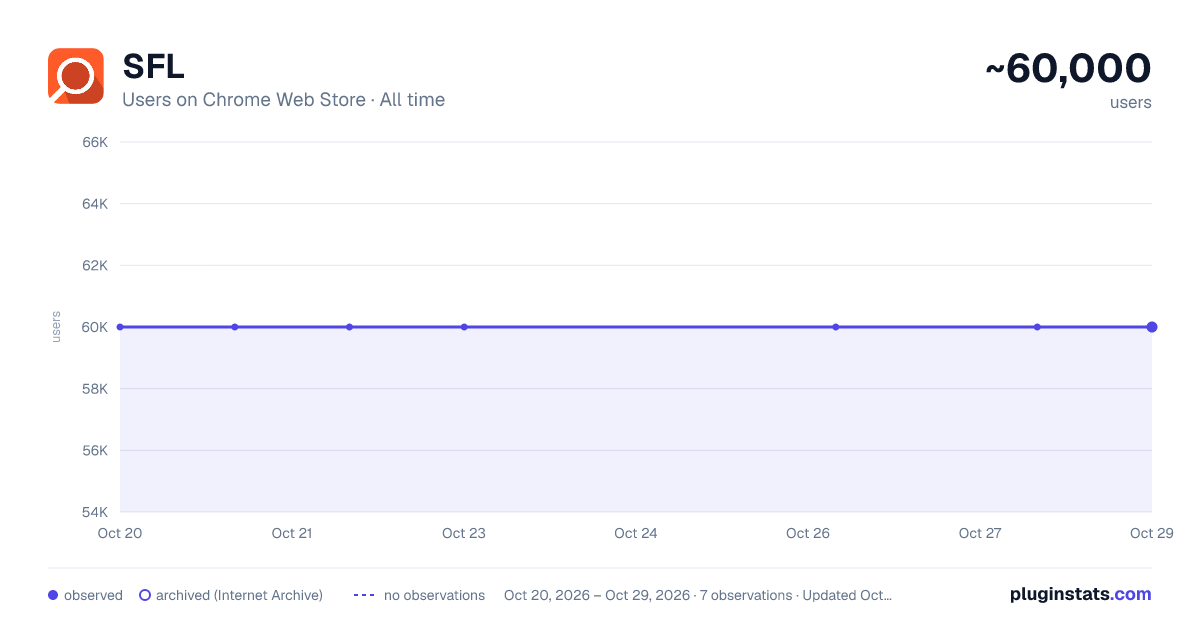Click the vertical 'users' axis title
This screenshot has height=630, width=1200.
56,327
